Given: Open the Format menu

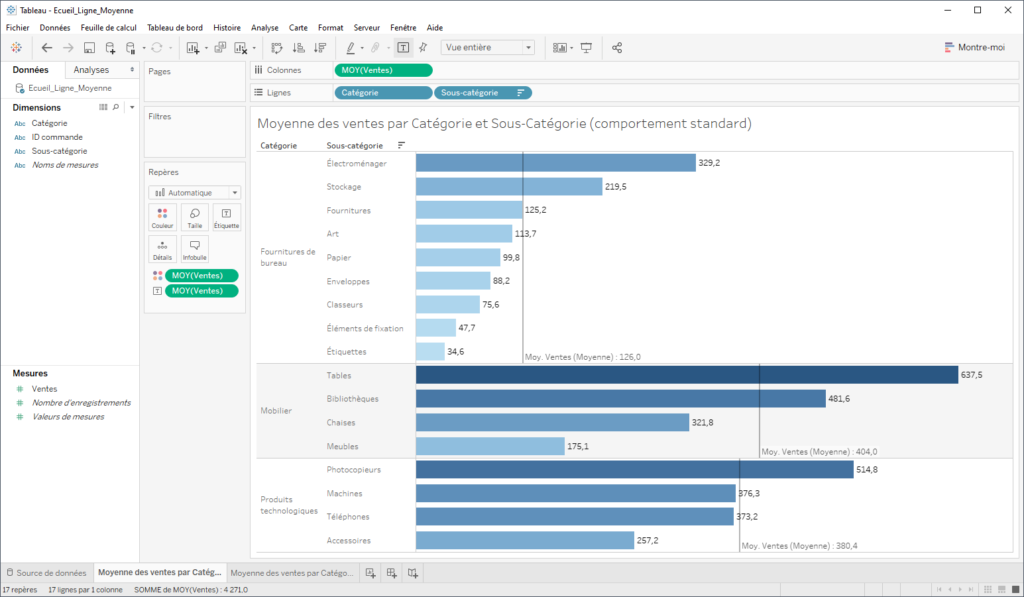Looking at the screenshot, I should 330,27.
